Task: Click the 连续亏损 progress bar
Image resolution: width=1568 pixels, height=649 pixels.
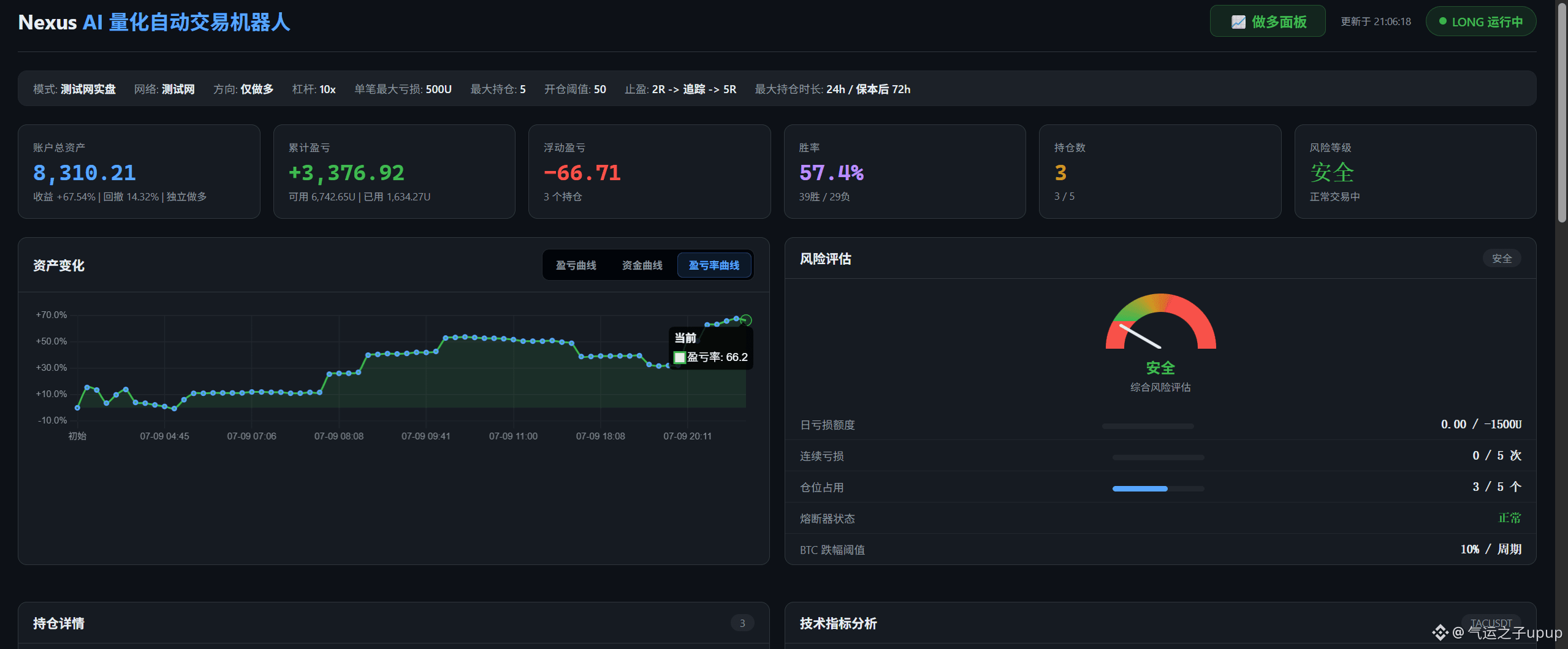Action: [1159, 457]
